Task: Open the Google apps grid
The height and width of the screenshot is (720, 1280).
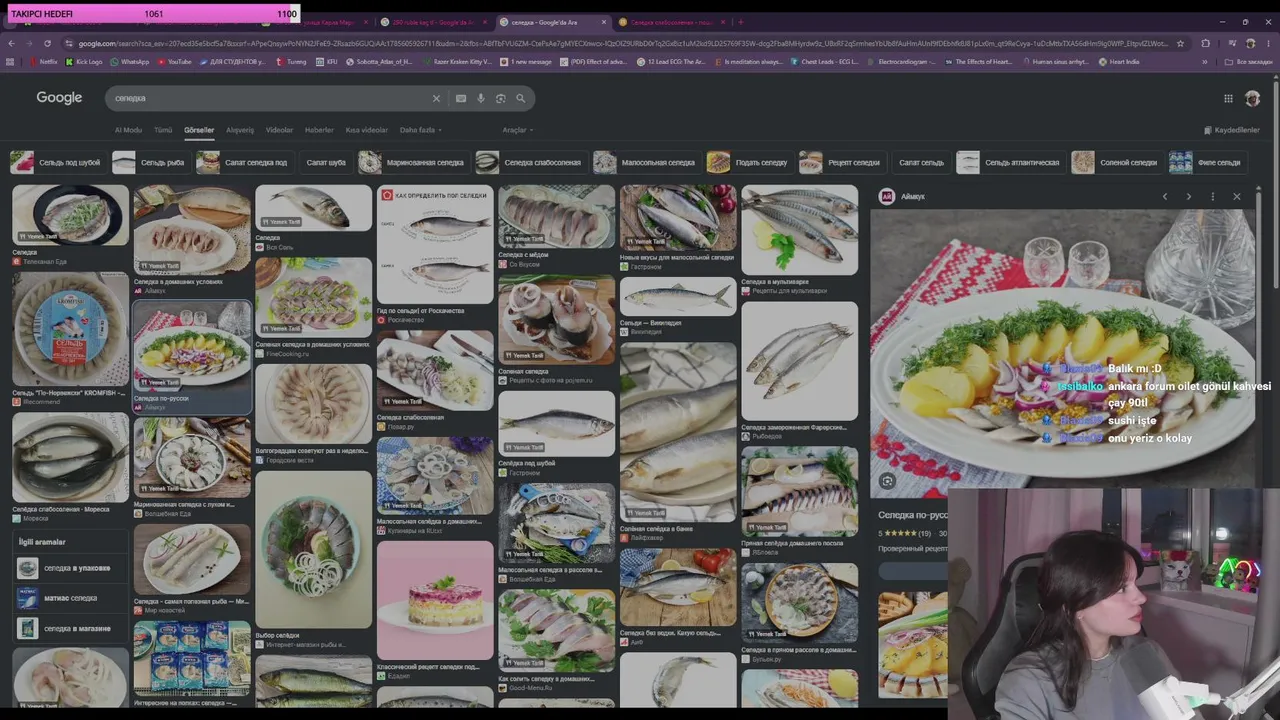Action: click(x=1228, y=98)
